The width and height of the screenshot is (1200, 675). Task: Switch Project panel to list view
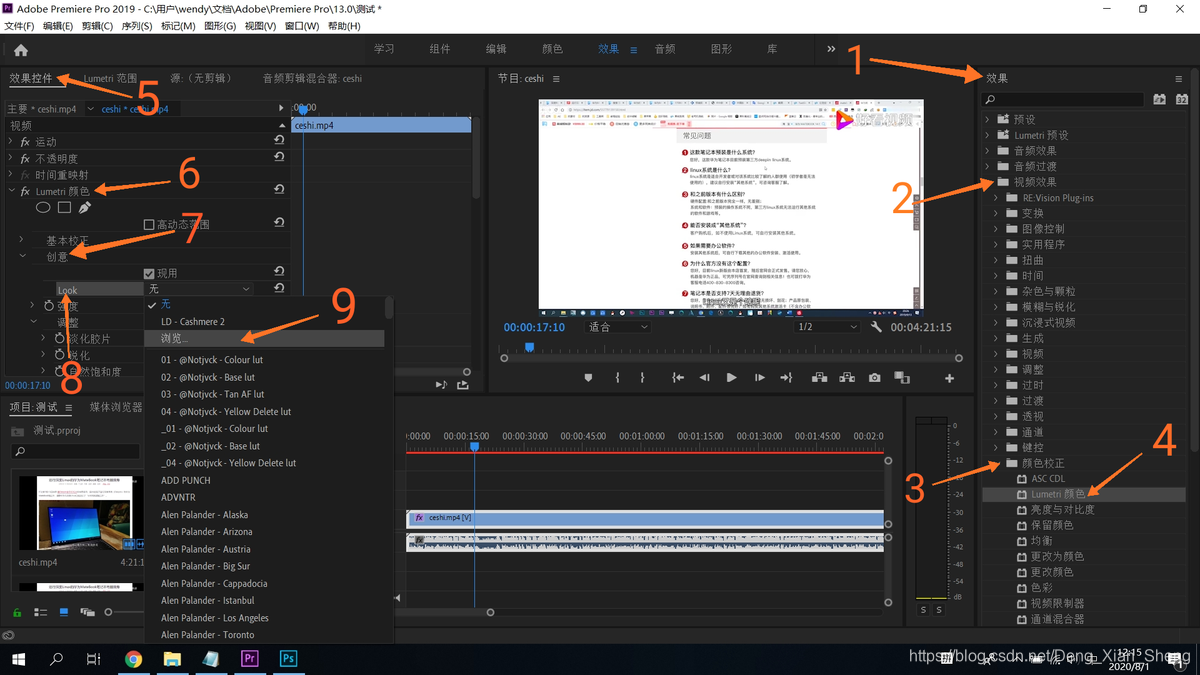tap(41, 612)
